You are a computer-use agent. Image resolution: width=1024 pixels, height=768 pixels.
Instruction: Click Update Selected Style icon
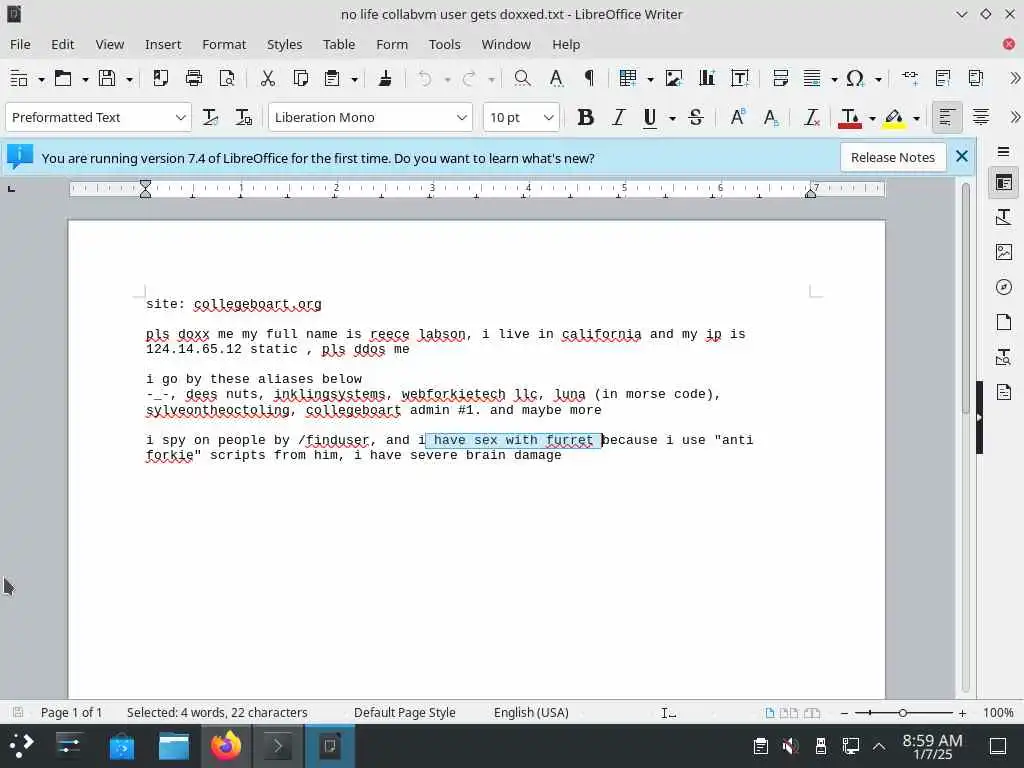[x=210, y=118]
